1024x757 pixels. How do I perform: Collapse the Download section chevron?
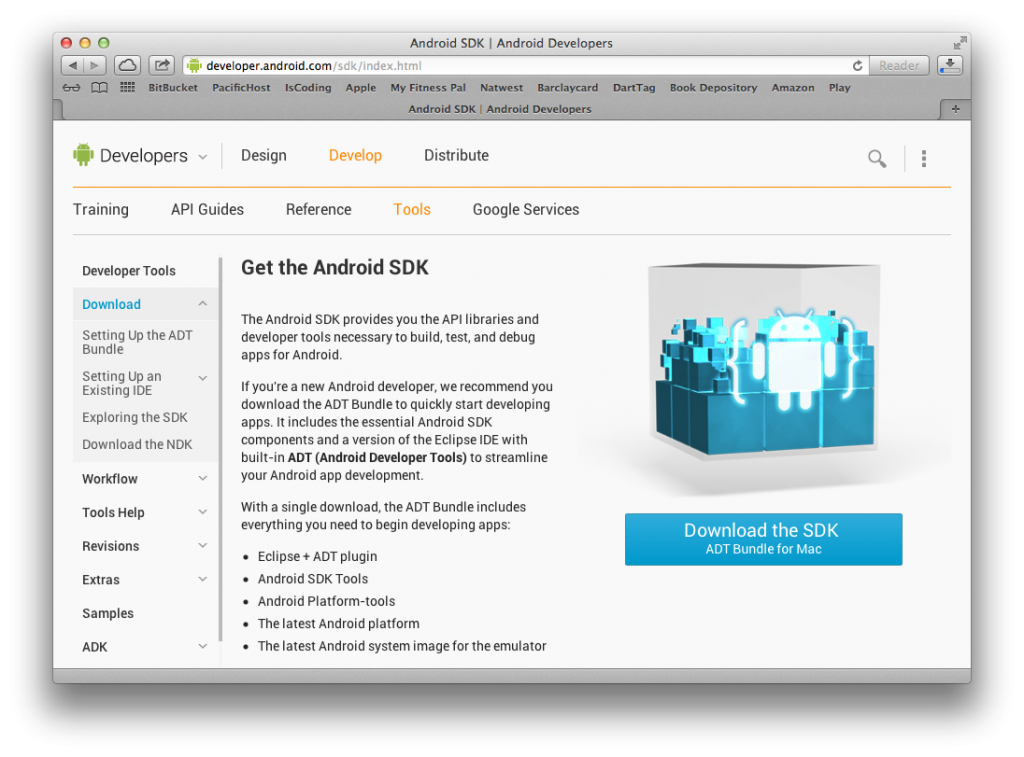pyautogui.click(x=202, y=304)
